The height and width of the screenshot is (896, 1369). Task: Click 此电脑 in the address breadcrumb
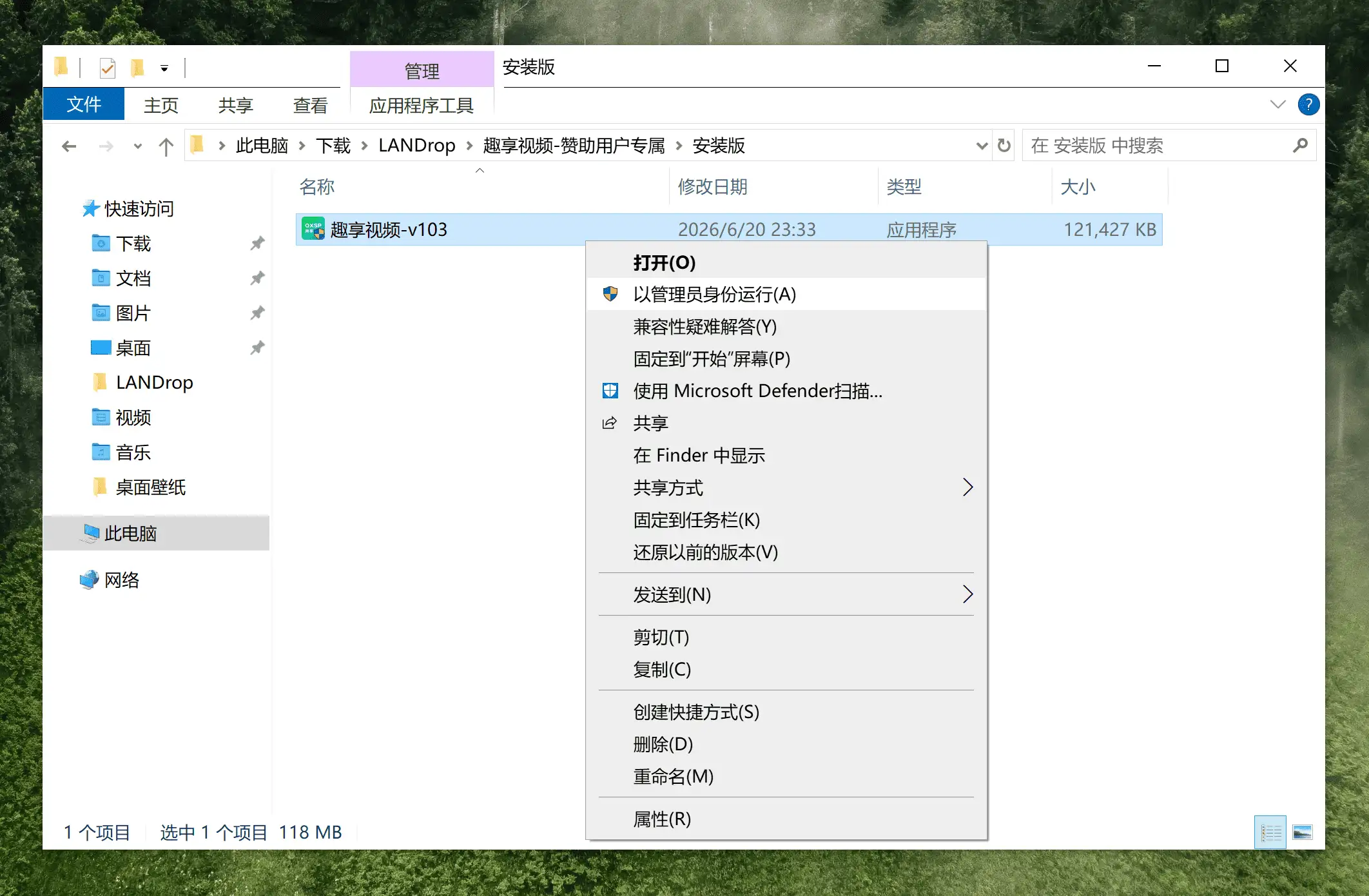click(262, 146)
